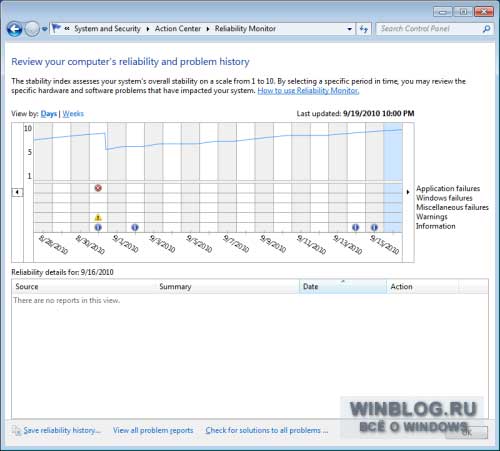Show hidden breadcrumb path chevrons
The height and width of the screenshot is (451, 500).
67,29
